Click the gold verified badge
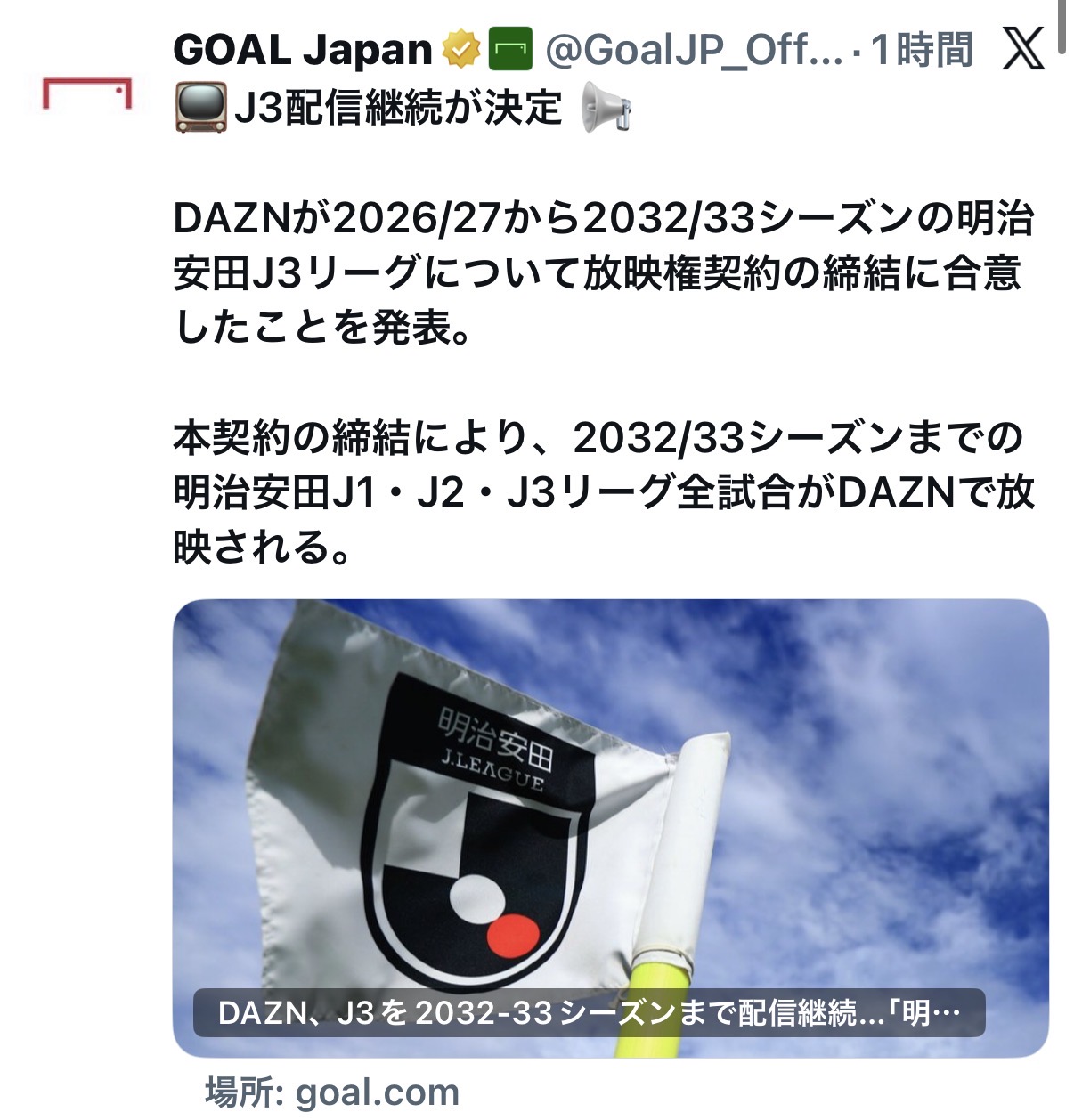 coord(461,49)
